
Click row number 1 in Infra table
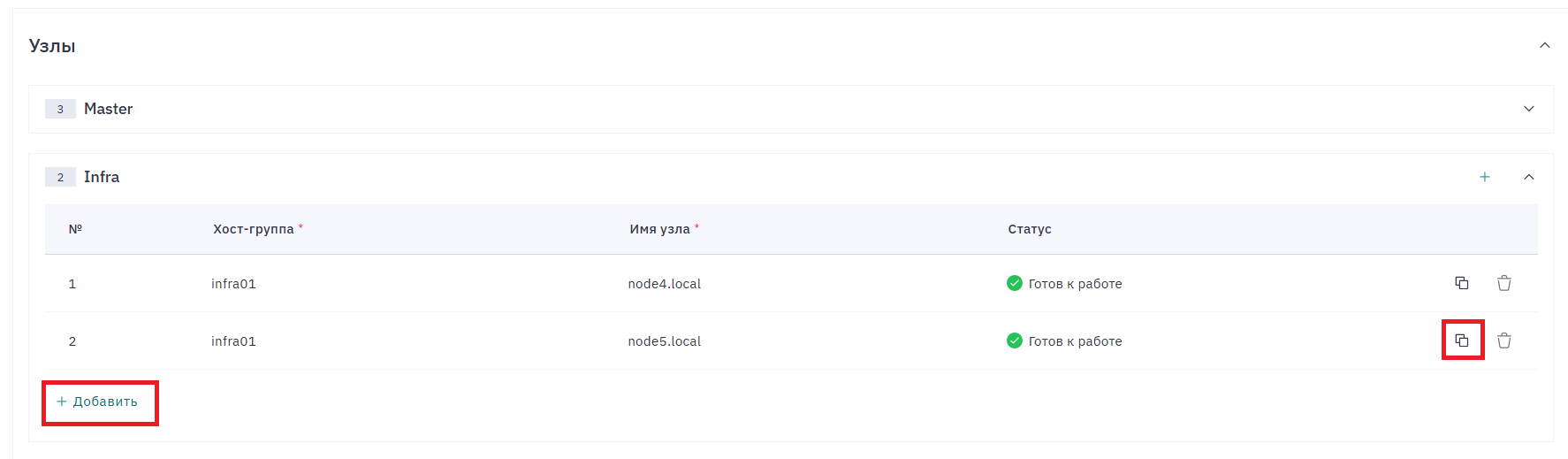pyautogui.click(x=72, y=284)
